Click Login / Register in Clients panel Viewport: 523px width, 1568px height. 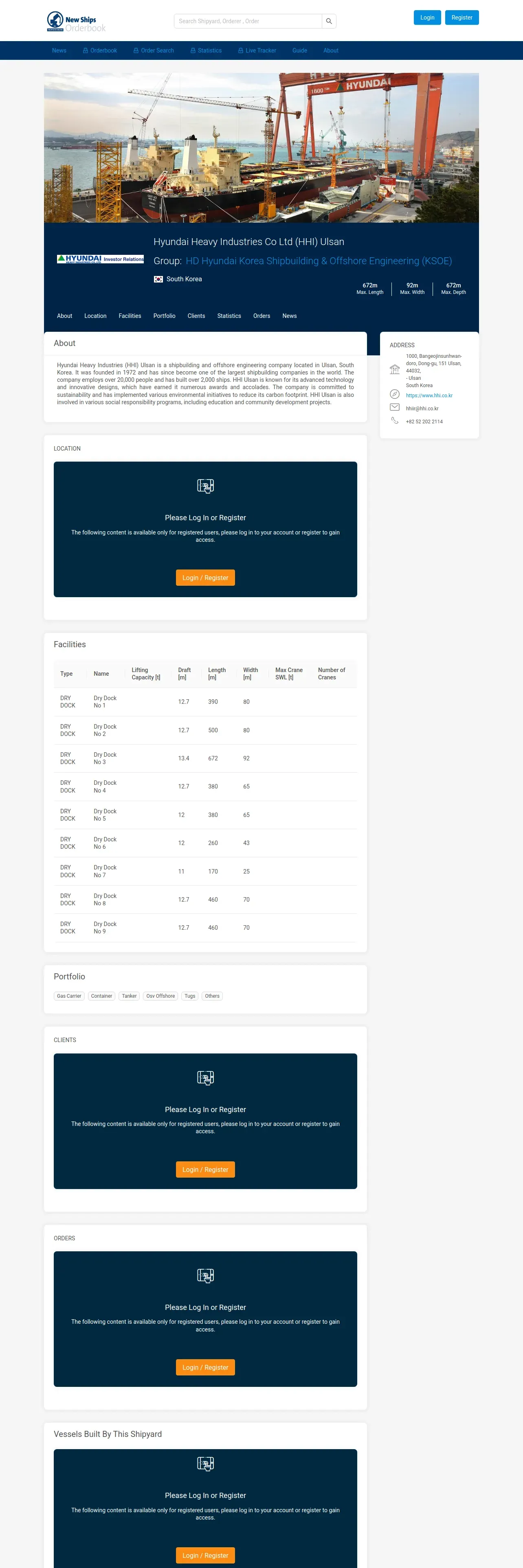click(205, 1169)
